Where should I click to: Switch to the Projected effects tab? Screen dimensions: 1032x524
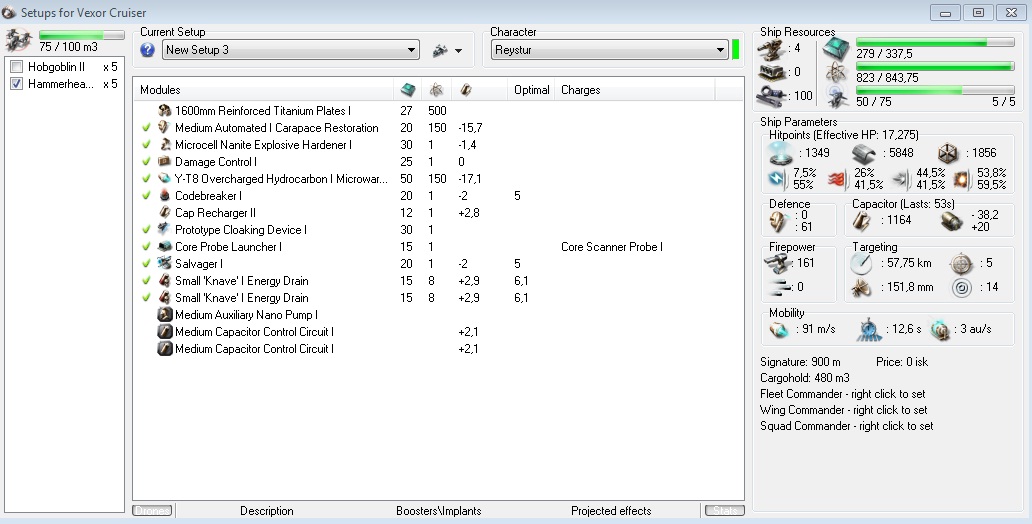click(611, 511)
